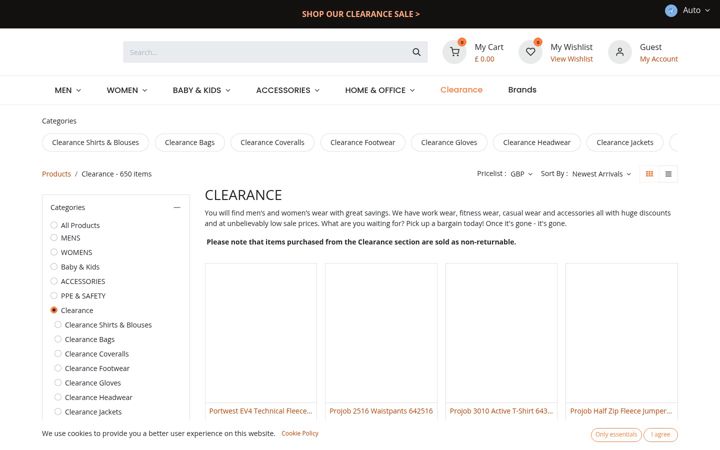The image size is (720, 450).
Task: Select Clearance Coveralls radio button
Action: (x=58, y=354)
